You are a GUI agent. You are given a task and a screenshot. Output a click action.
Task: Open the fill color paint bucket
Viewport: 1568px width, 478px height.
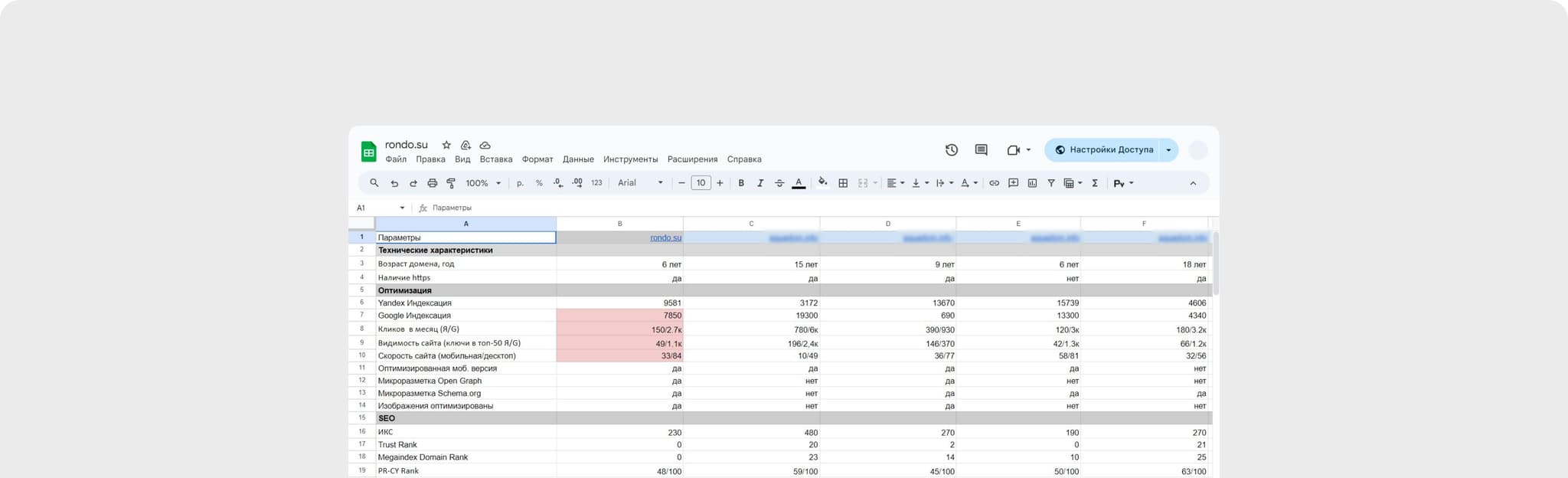pyautogui.click(x=822, y=182)
